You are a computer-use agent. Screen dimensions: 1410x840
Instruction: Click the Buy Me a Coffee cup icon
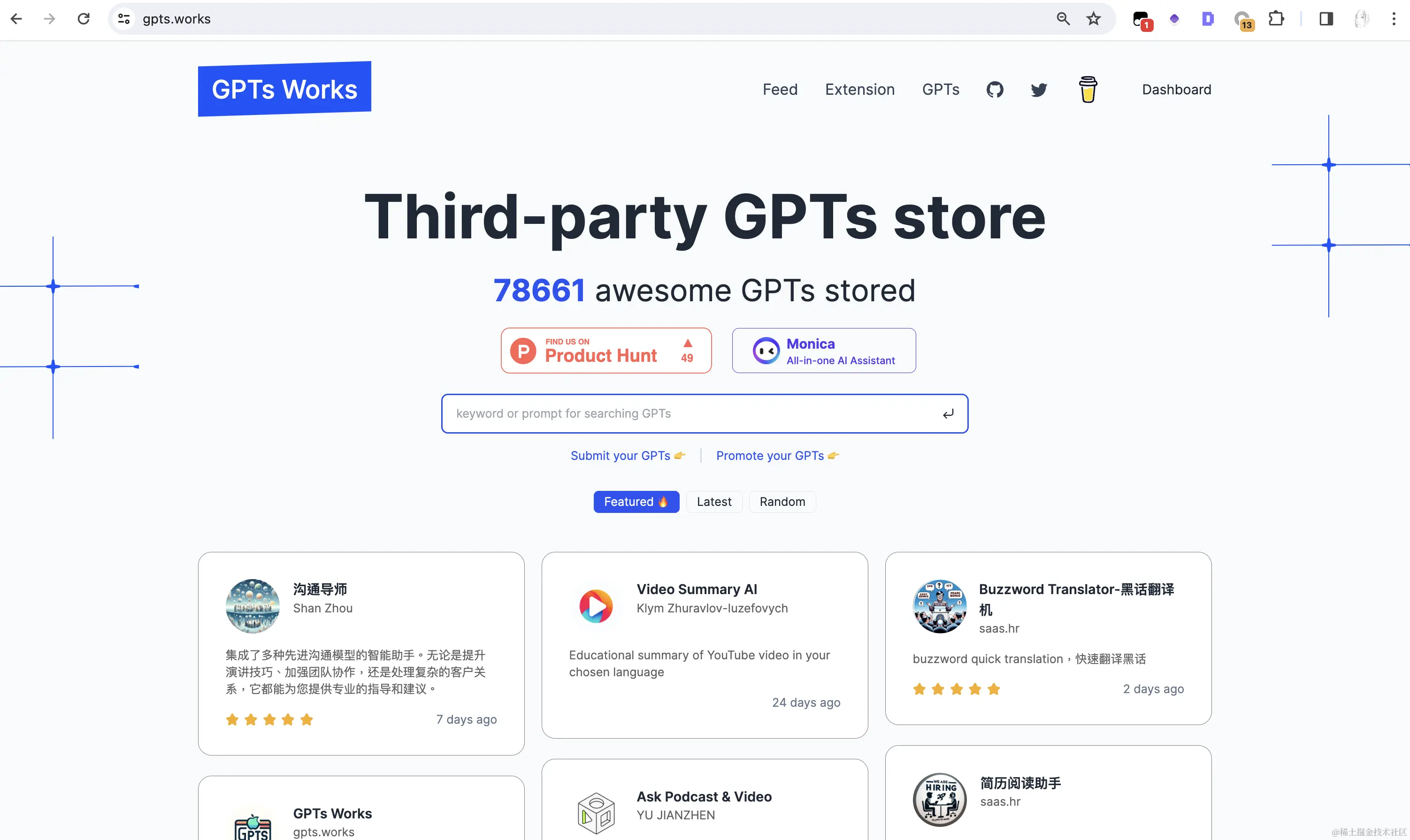[x=1088, y=90]
